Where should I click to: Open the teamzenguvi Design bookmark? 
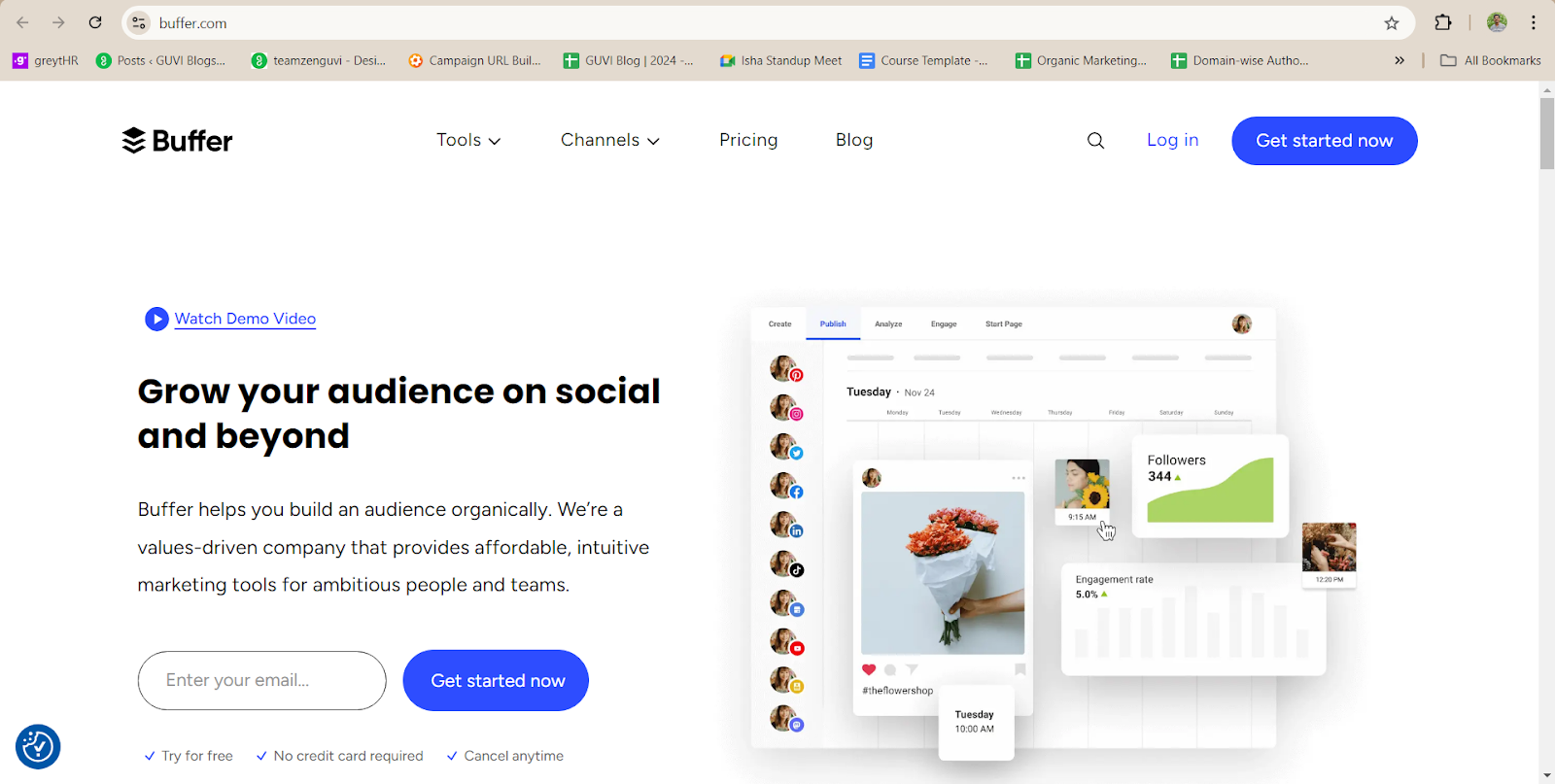click(x=319, y=60)
